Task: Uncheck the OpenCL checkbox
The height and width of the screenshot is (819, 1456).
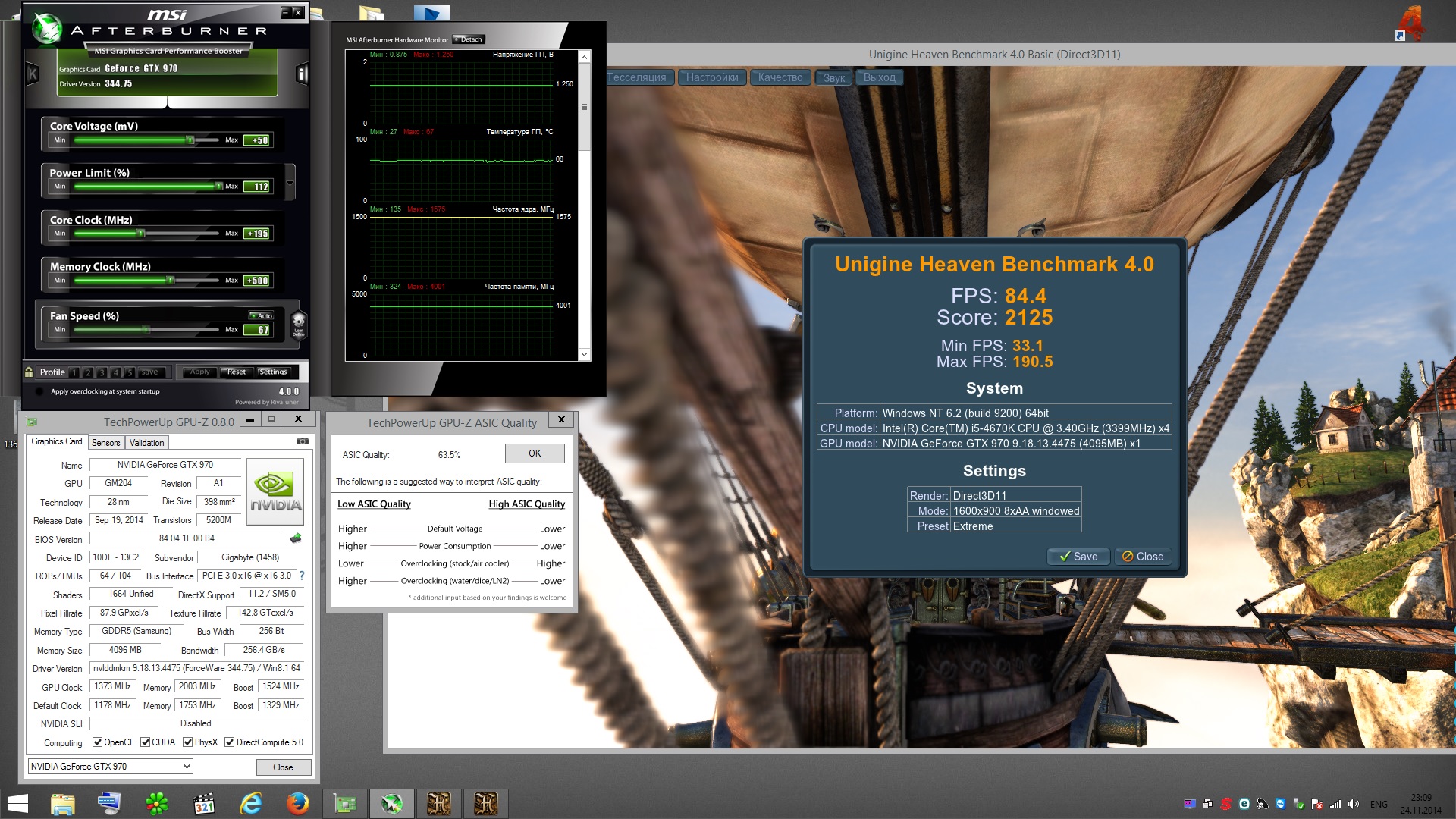Action: [97, 742]
